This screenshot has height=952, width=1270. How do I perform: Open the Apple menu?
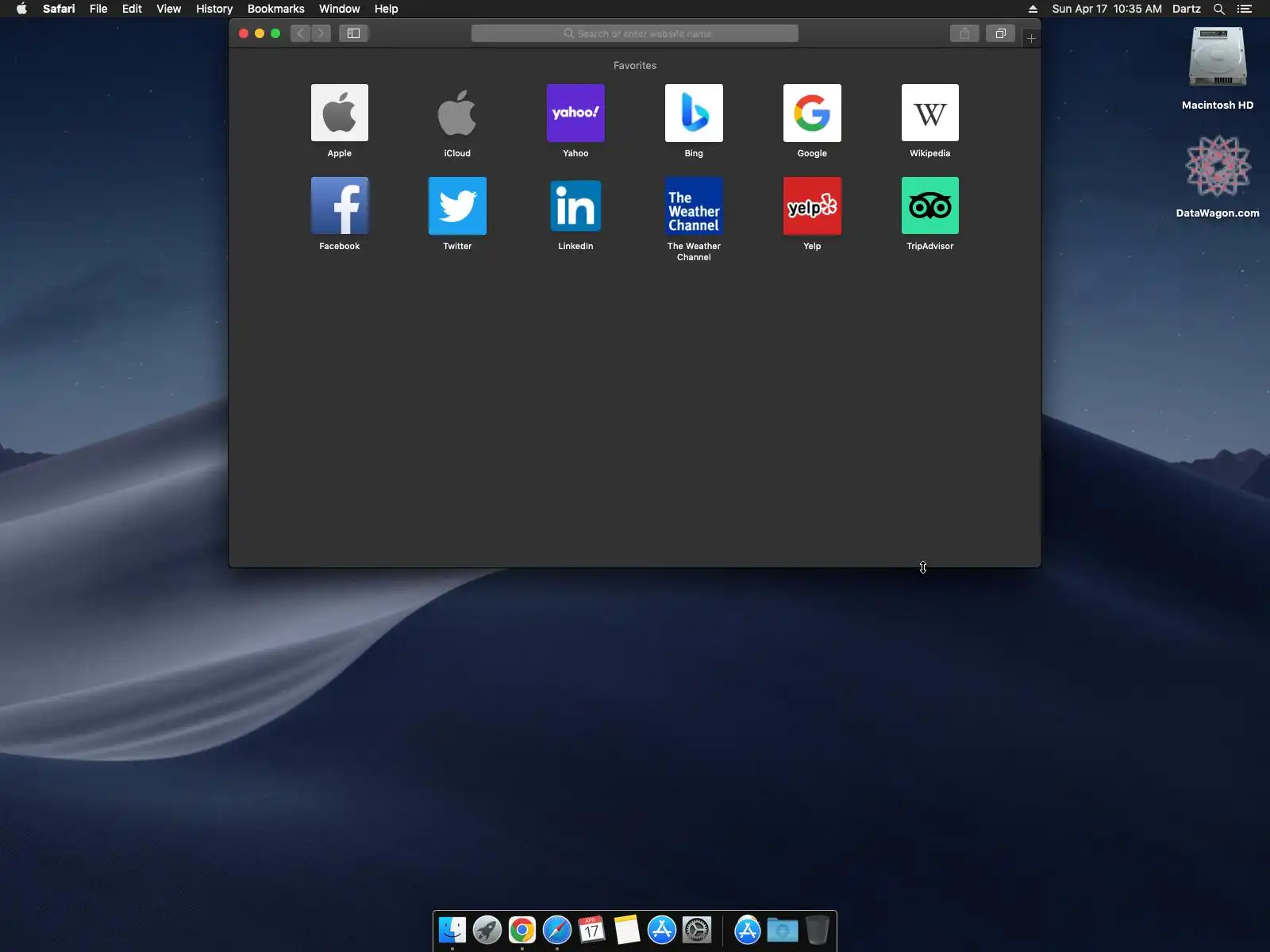point(21,9)
